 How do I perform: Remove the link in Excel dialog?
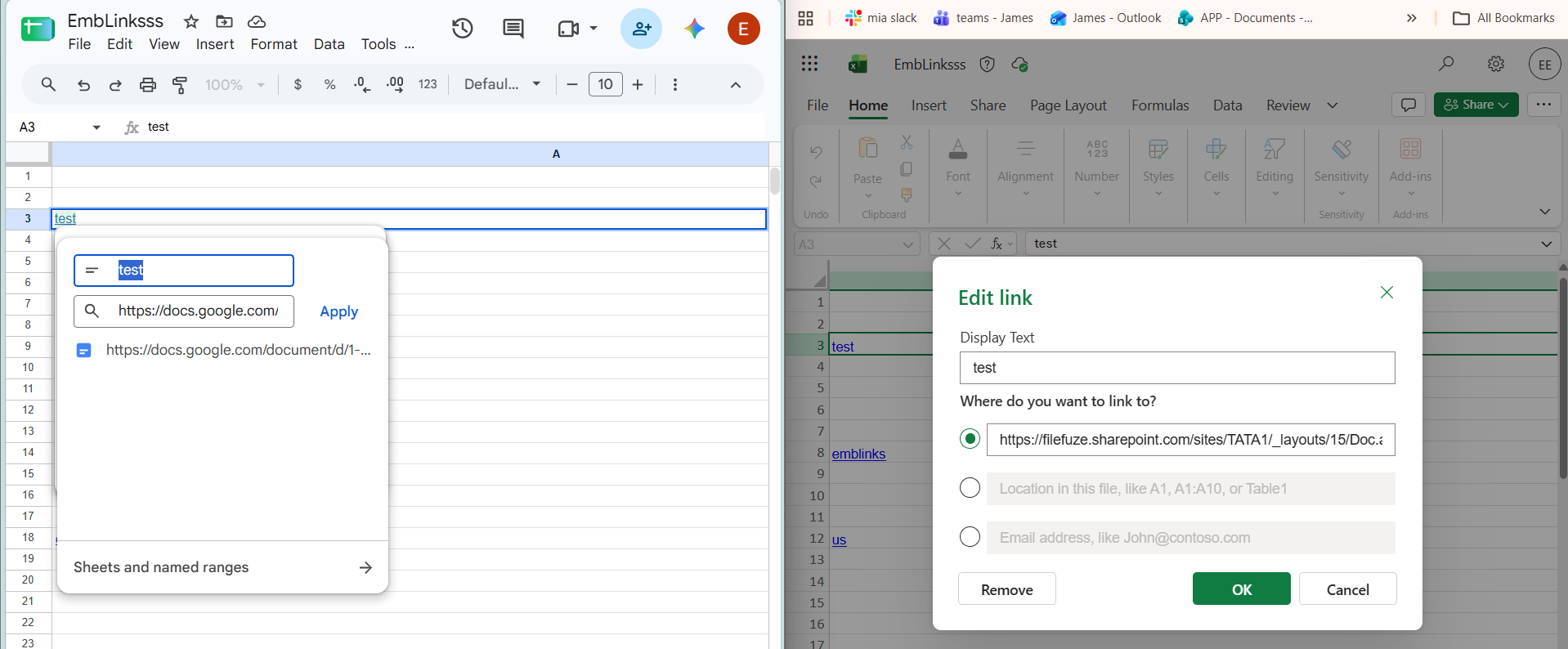1006,589
